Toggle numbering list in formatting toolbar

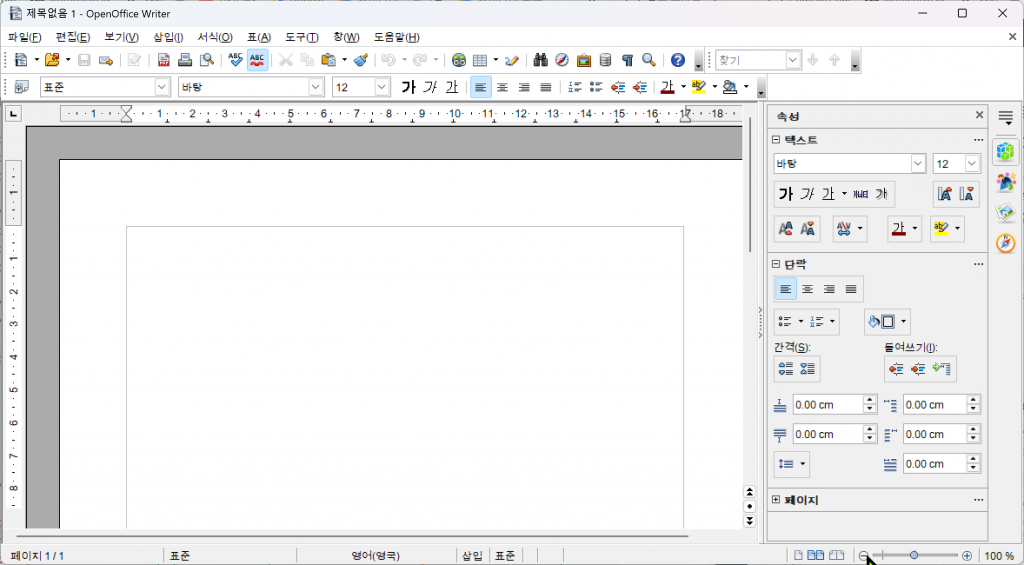point(575,87)
